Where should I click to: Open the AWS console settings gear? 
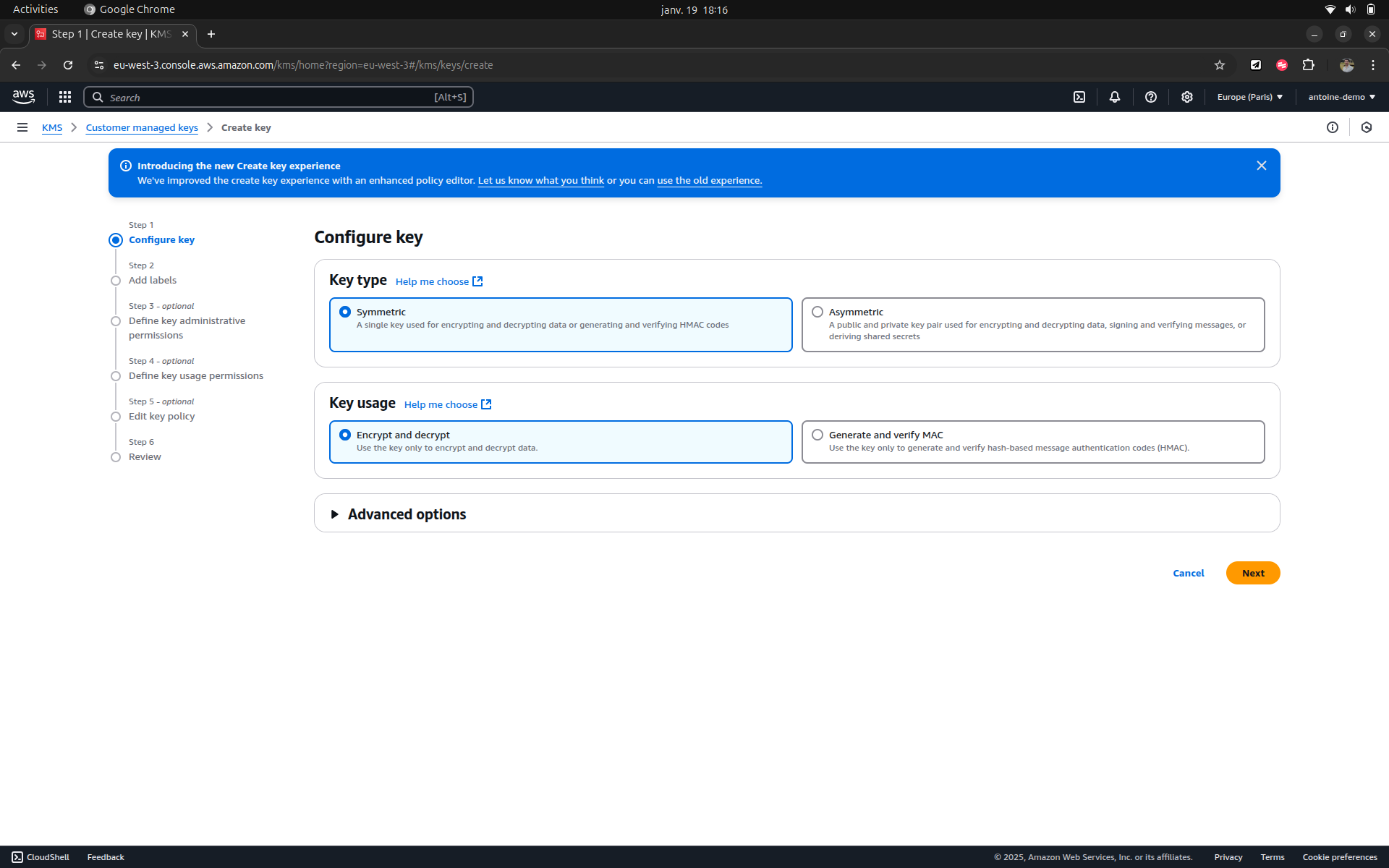pos(1187,97)
